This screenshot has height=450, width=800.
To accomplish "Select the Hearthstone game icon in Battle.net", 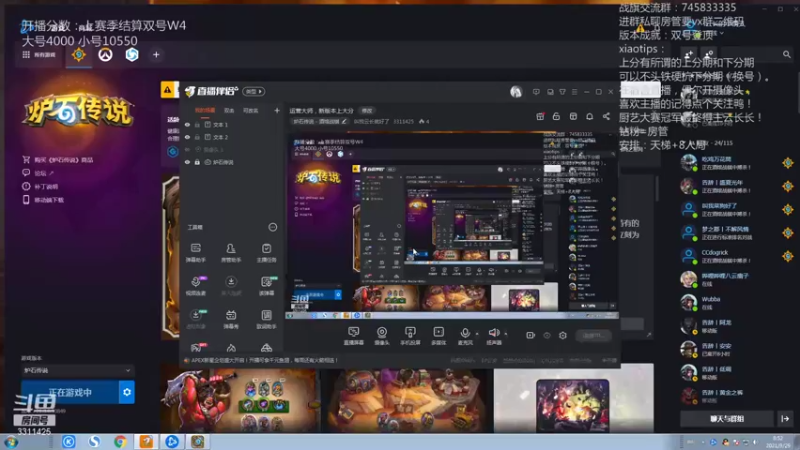I will click(79, 55).
